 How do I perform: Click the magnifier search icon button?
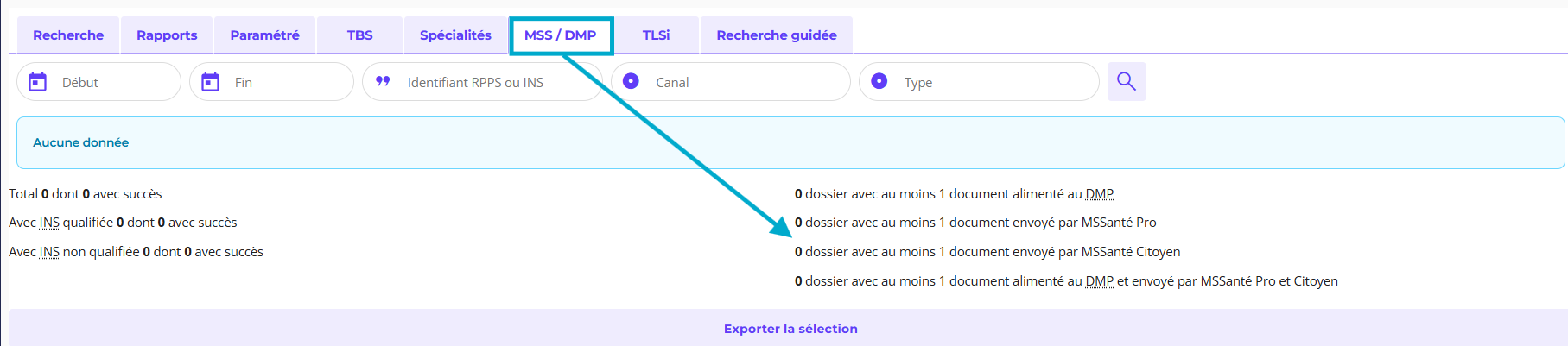coord(1126,82)
